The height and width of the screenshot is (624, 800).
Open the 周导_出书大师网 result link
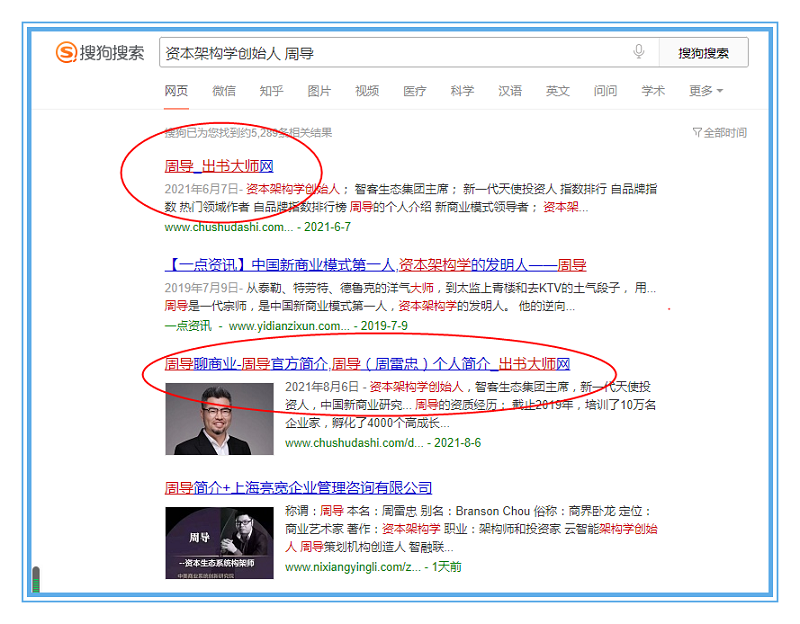point(219,166)
